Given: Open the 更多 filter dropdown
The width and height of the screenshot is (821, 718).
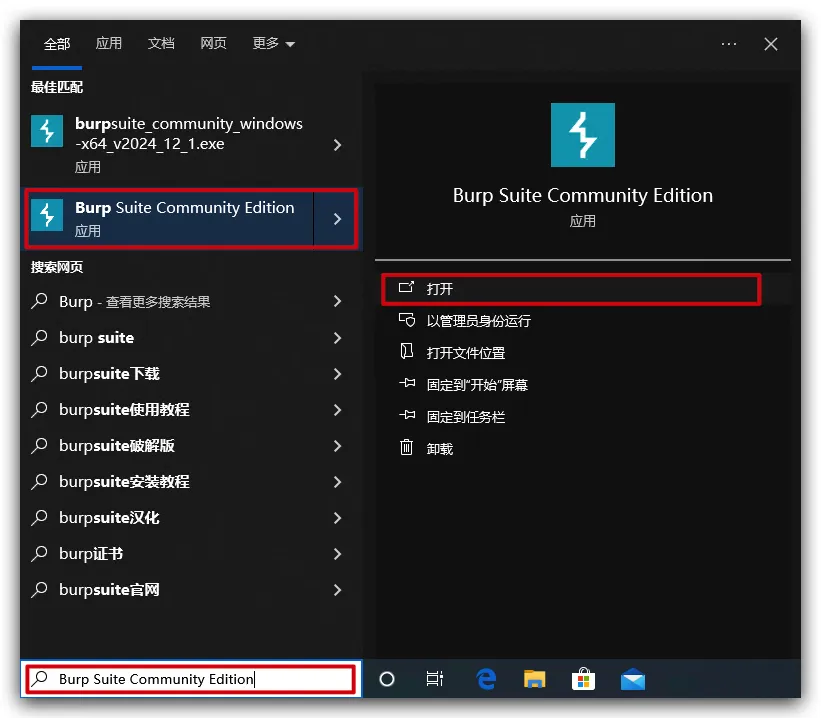Looking at the screenshot, I should (x=273, y=44).
